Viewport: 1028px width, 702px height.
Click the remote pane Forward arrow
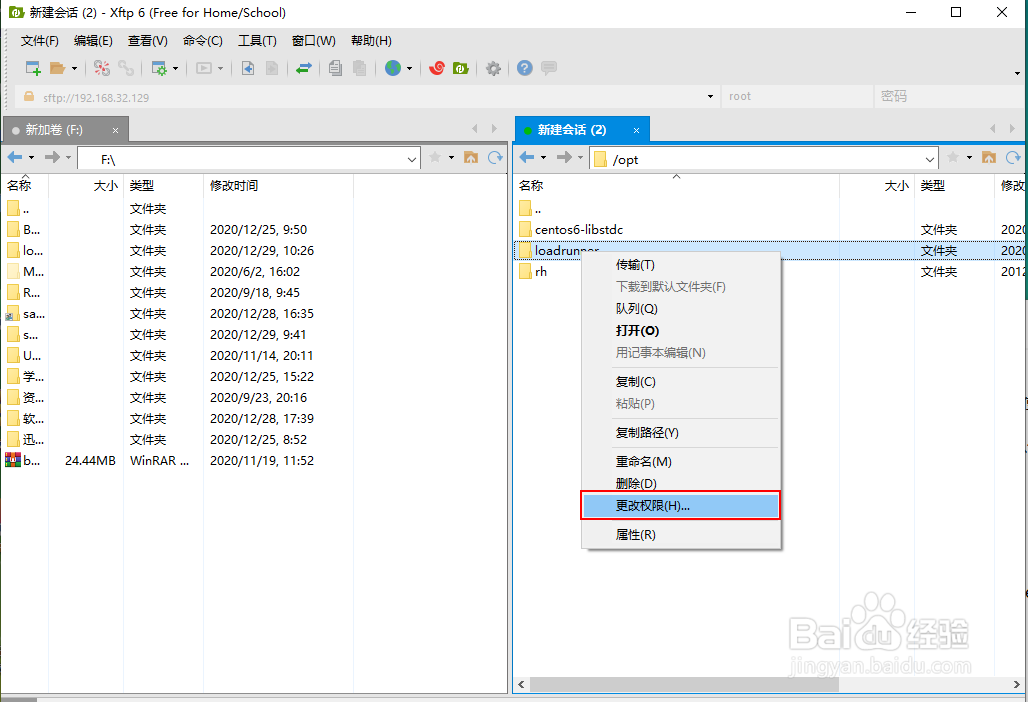tap(564, 157)
